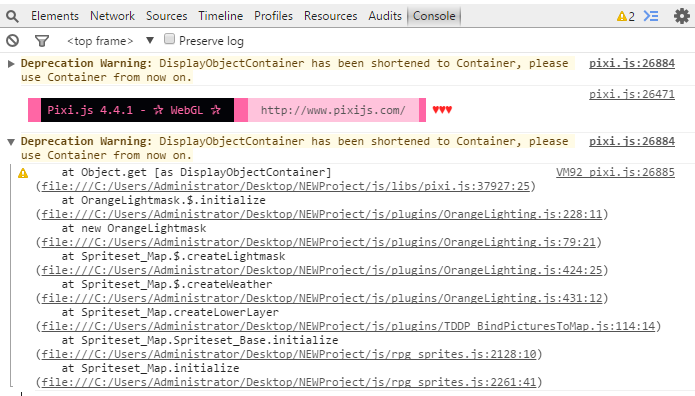The width and height of the screenshot is (695, 396).
Task: Open the Timeline tab
Action: [220, 16]
